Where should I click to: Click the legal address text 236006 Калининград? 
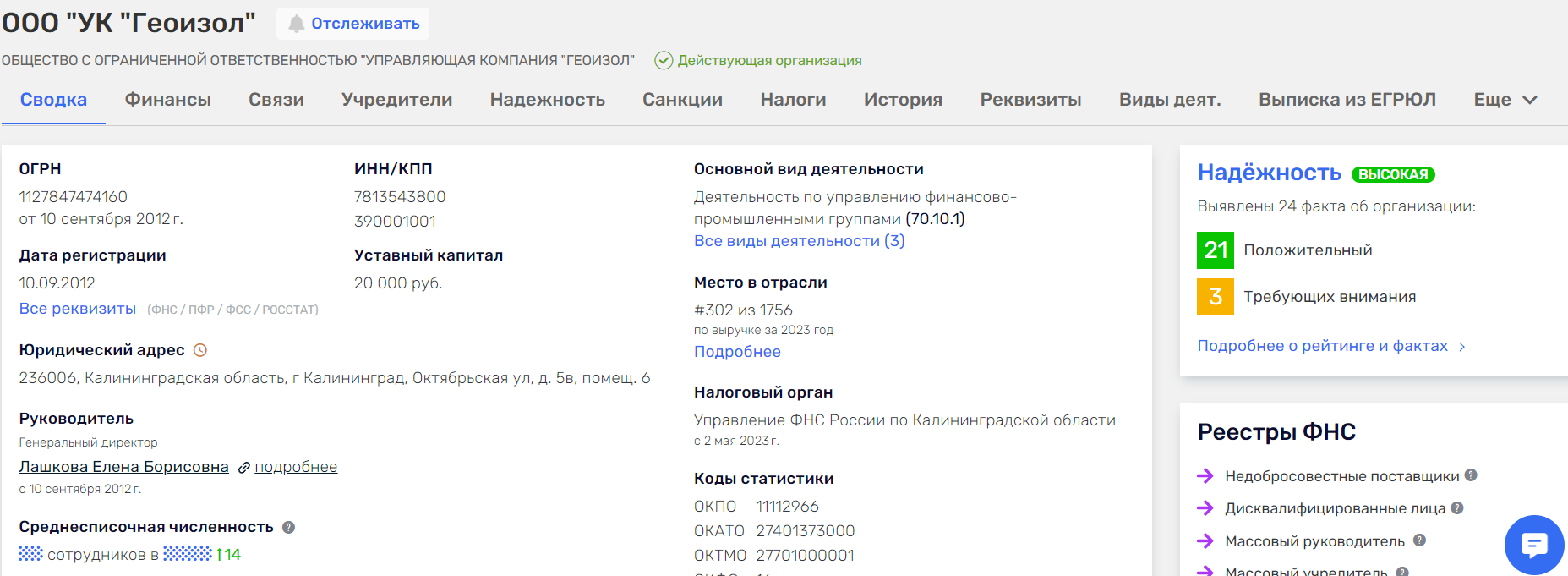[335, 378]
